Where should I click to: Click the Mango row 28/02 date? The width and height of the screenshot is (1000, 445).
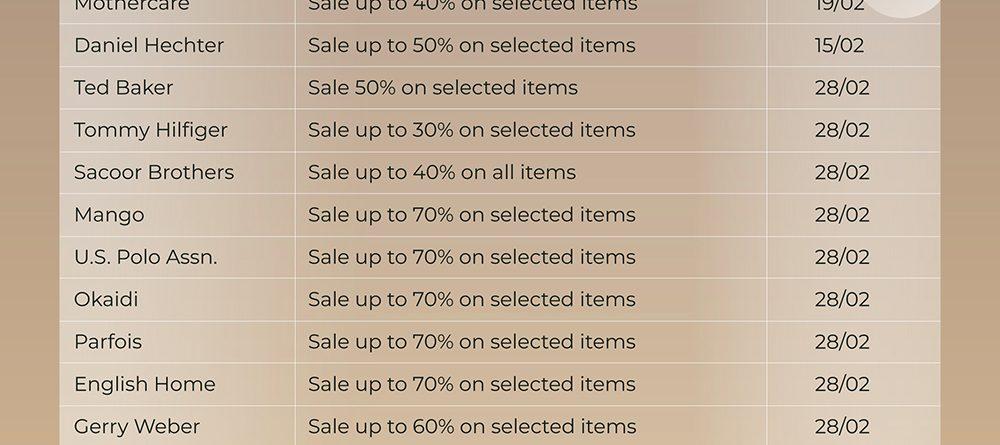[842, 215]
